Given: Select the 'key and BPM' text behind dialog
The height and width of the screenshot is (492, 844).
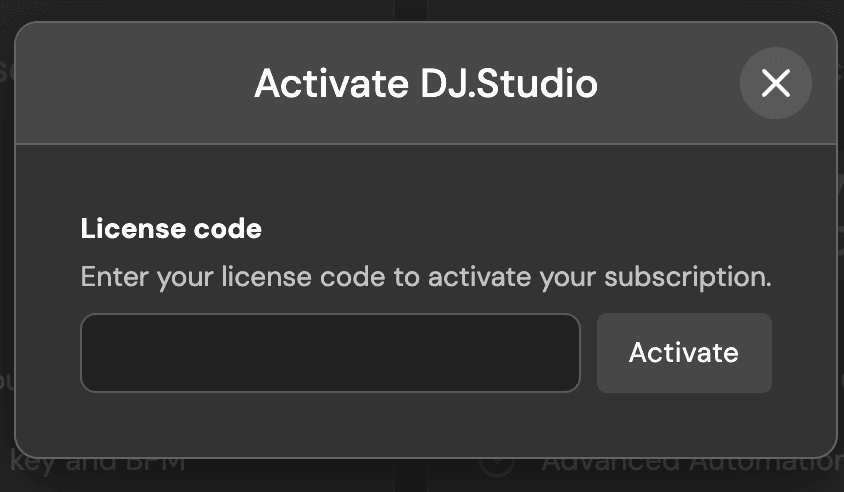Looking at the screenshot, I should coord(97,464).
